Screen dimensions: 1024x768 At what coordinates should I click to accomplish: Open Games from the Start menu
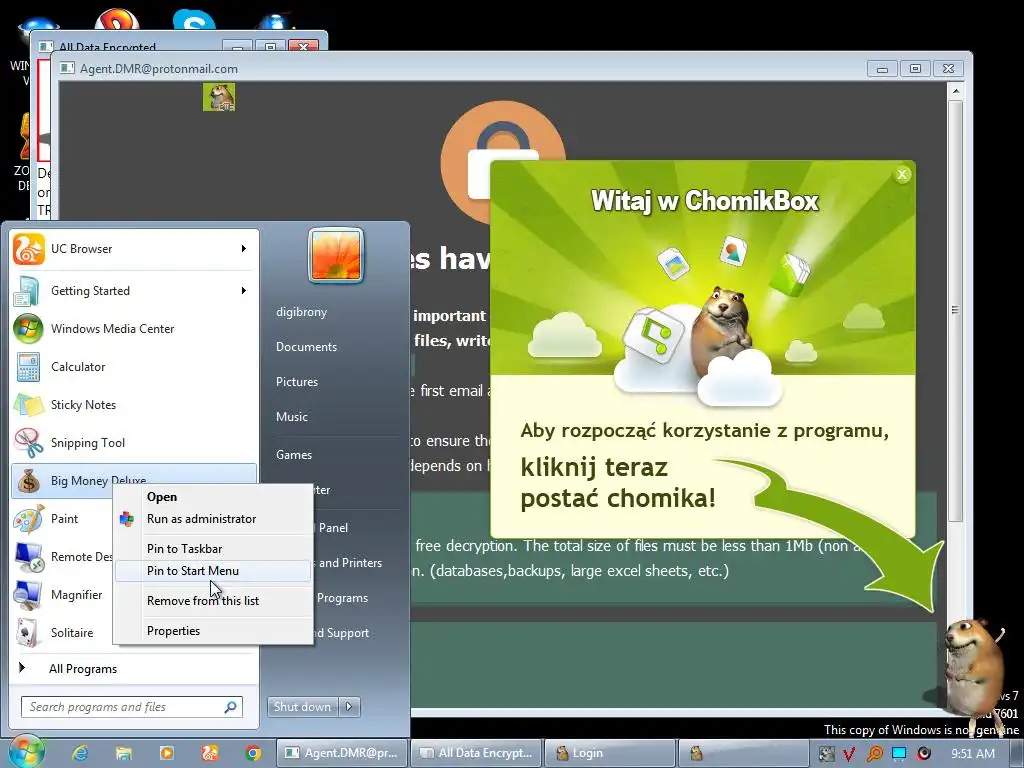(294, 455)
